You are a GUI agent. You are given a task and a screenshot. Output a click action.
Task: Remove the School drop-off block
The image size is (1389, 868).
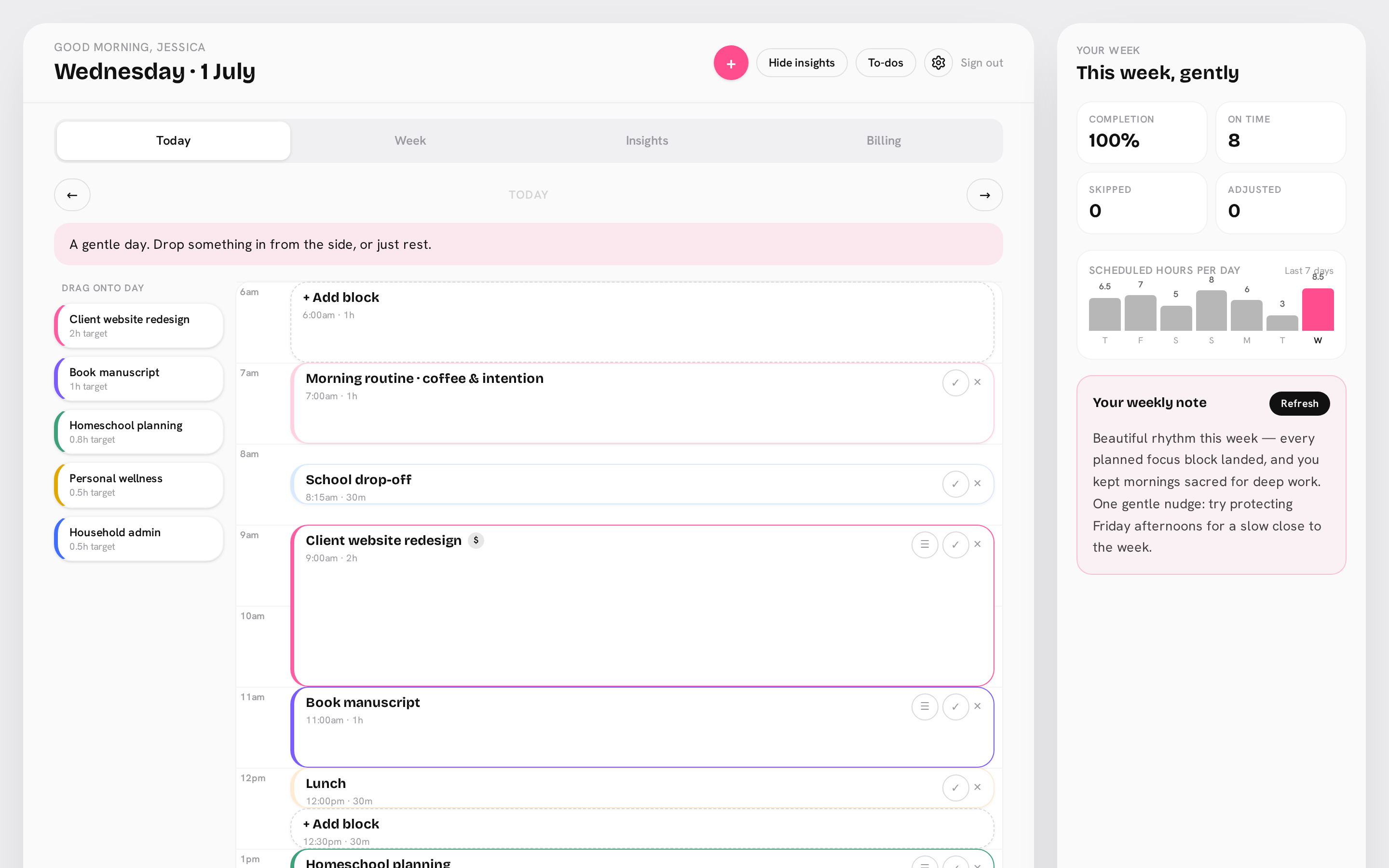(978, 483)
